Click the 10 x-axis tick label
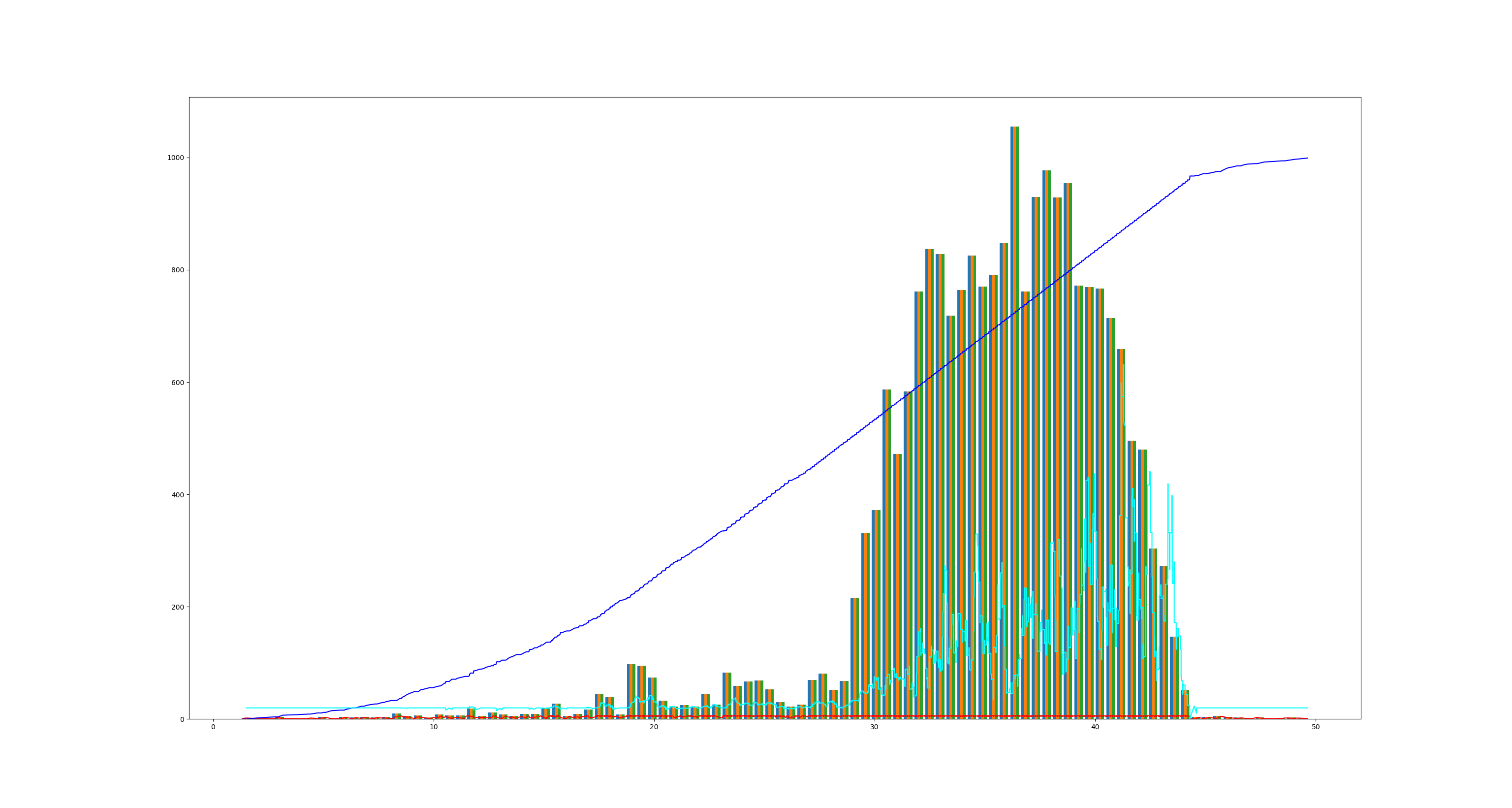Image resolution: width=1512 pixels, height=808 pixels. (434, 727)
